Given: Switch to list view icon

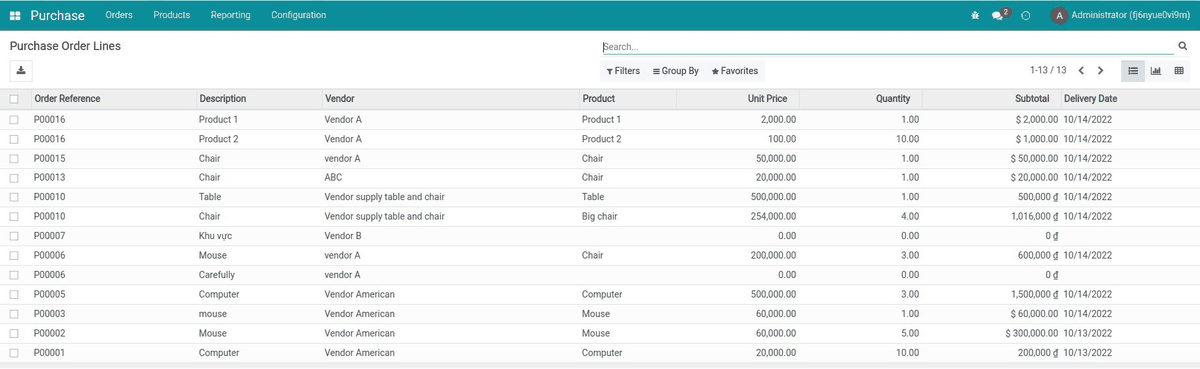Looking at the screenshot, I should [1133, 71].
